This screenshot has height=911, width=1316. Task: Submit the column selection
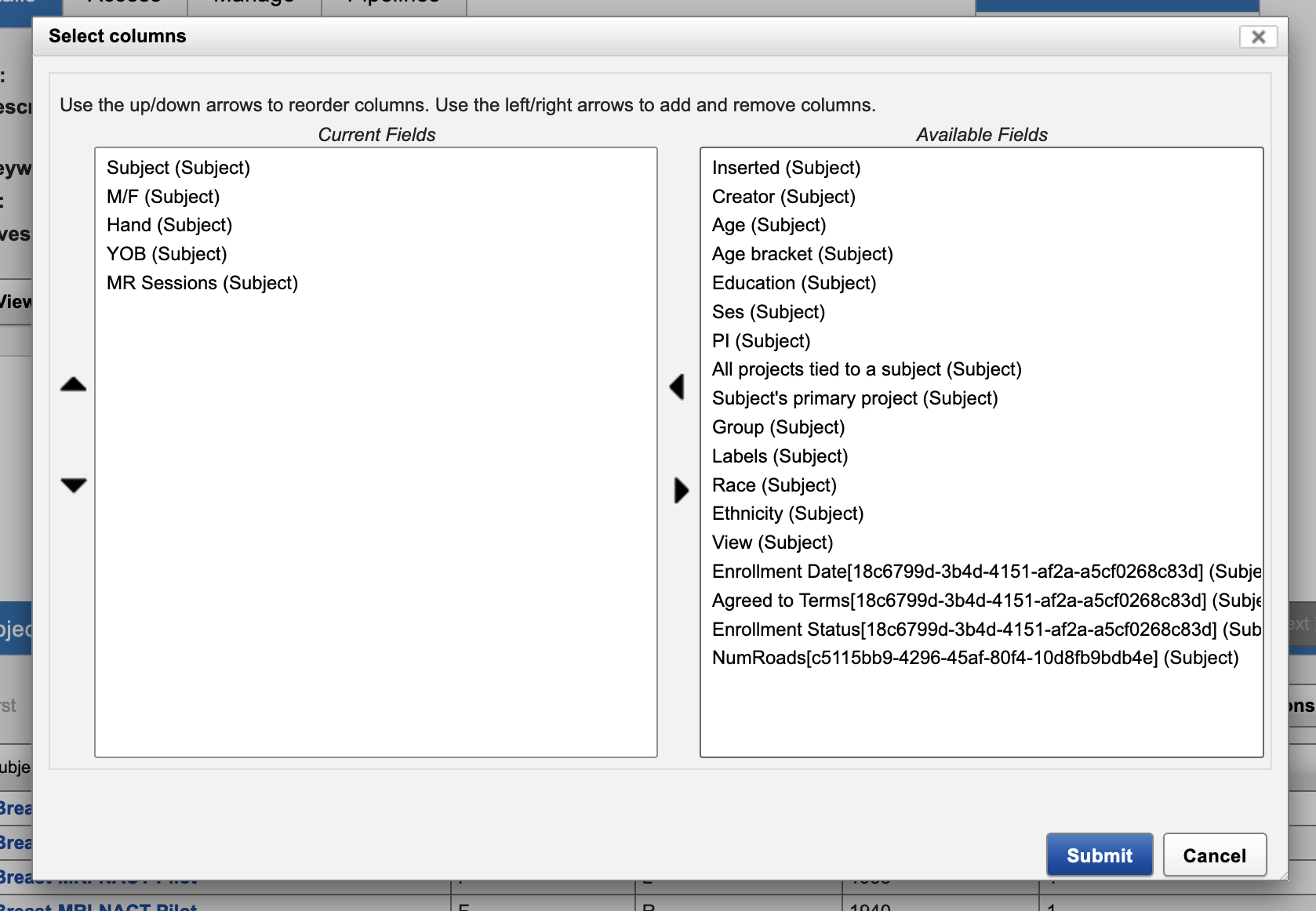click(1099, 855)
